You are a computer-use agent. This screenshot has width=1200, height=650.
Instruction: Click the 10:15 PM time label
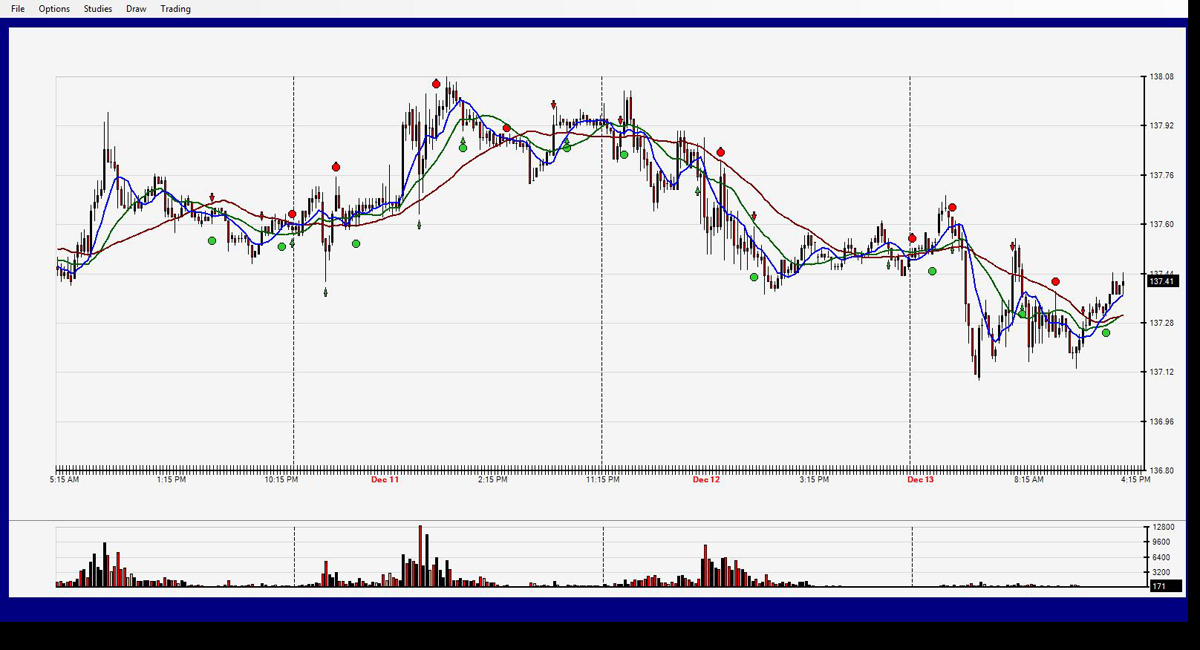281,480
